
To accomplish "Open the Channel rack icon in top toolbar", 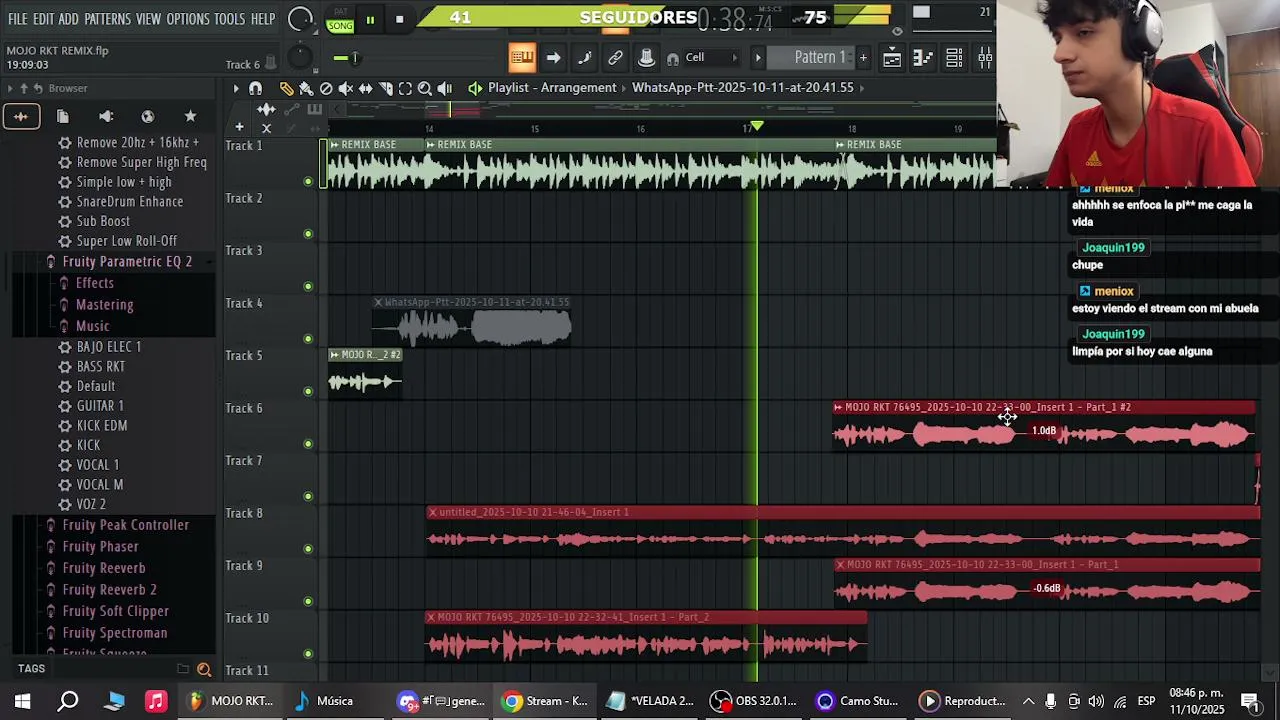I will (x=954, y=57).
